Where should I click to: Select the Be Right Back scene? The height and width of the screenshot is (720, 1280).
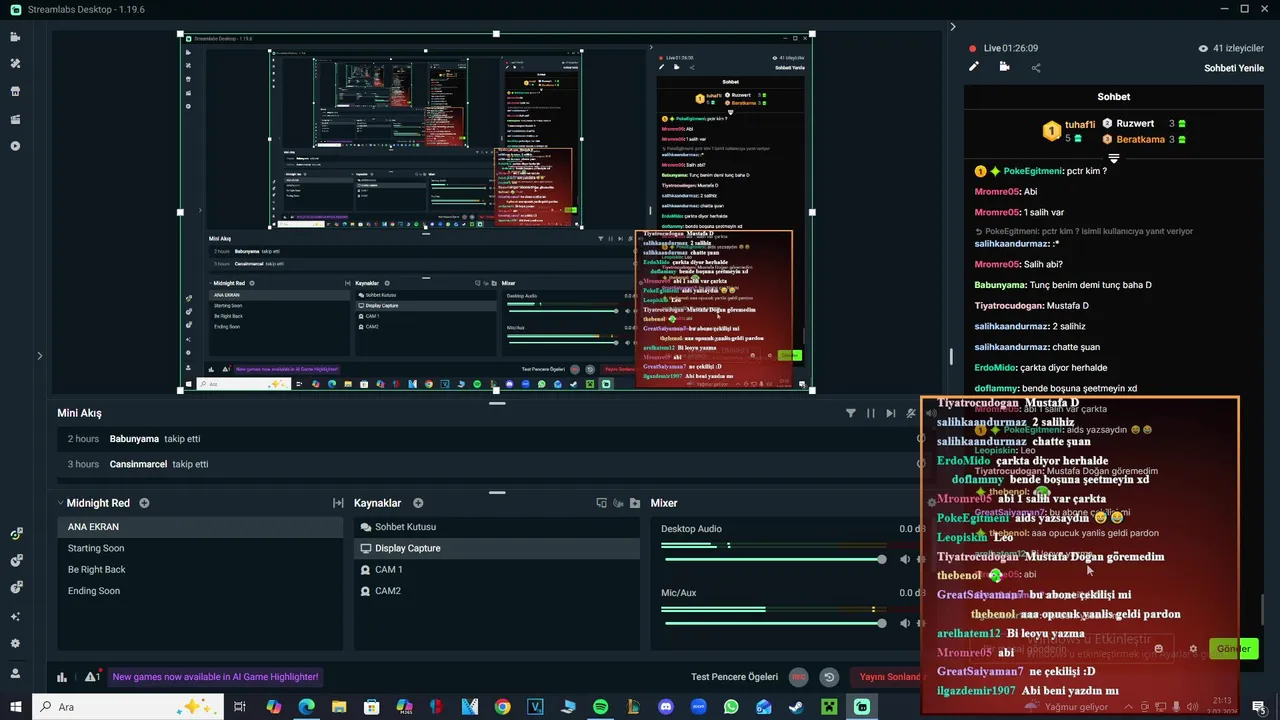click(200, 569)
